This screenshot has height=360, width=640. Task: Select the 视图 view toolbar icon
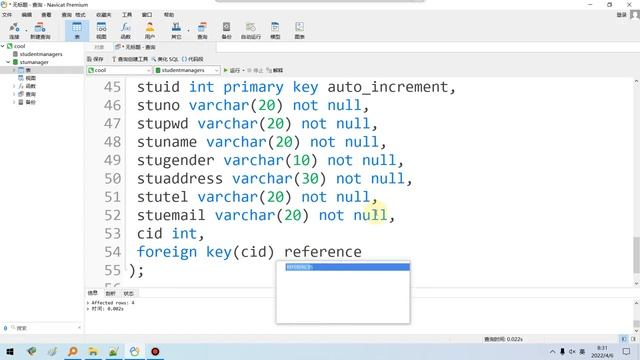click(101, 31)
